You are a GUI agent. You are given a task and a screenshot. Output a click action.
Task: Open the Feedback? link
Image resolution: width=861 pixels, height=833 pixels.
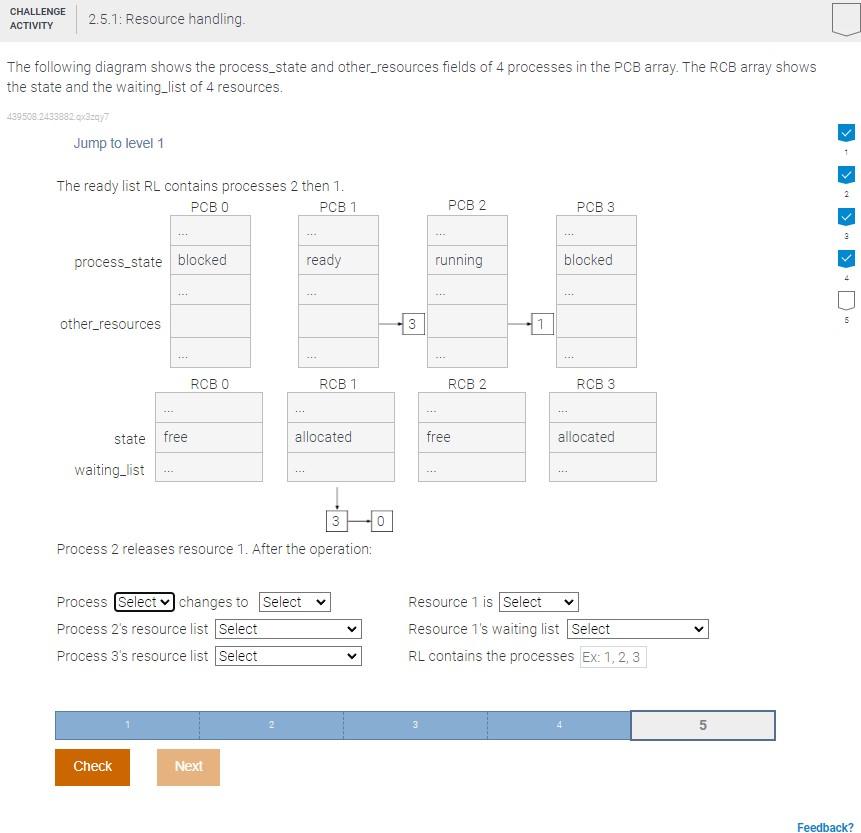[824, 827]
